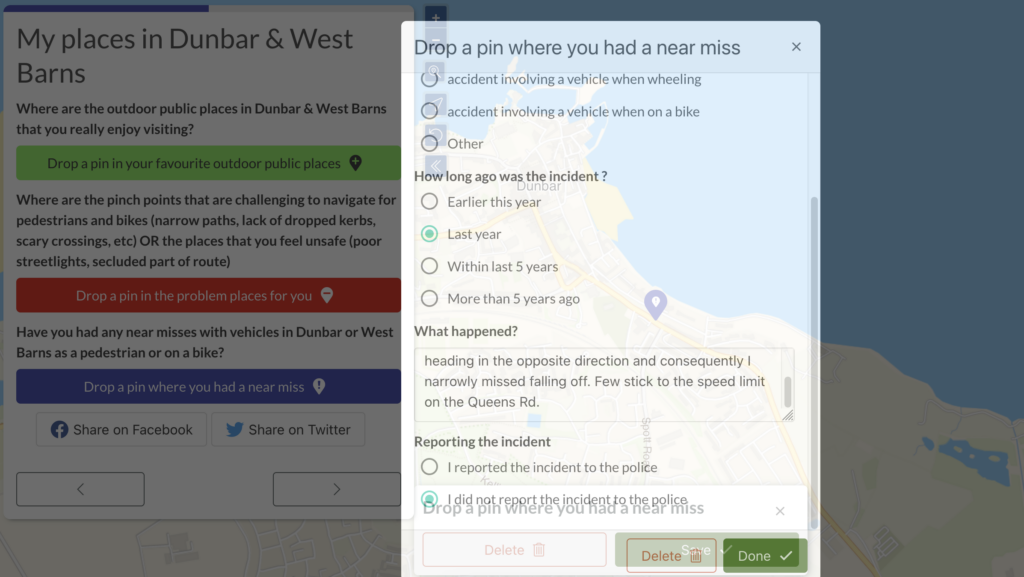Click the trash icon on Delete button
Image resolution: width=1024 pixels, height=577 pixels.
click(696, 556)
